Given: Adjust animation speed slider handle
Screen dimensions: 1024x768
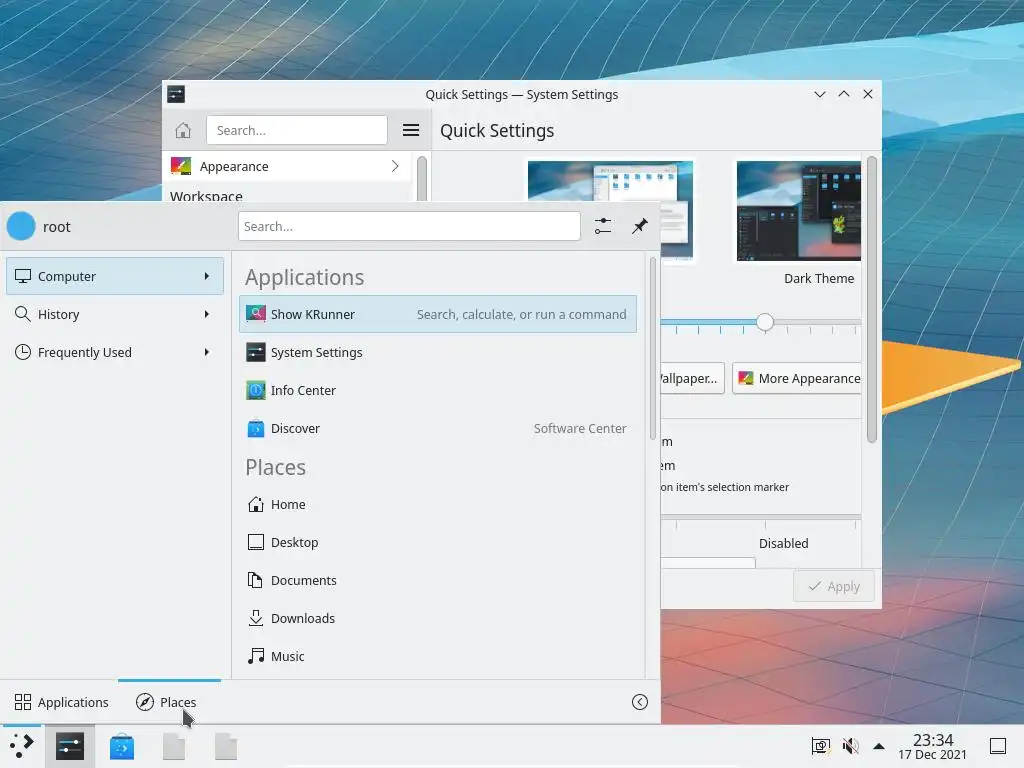Looking at the screenshot, I should [x=765, y=322].
